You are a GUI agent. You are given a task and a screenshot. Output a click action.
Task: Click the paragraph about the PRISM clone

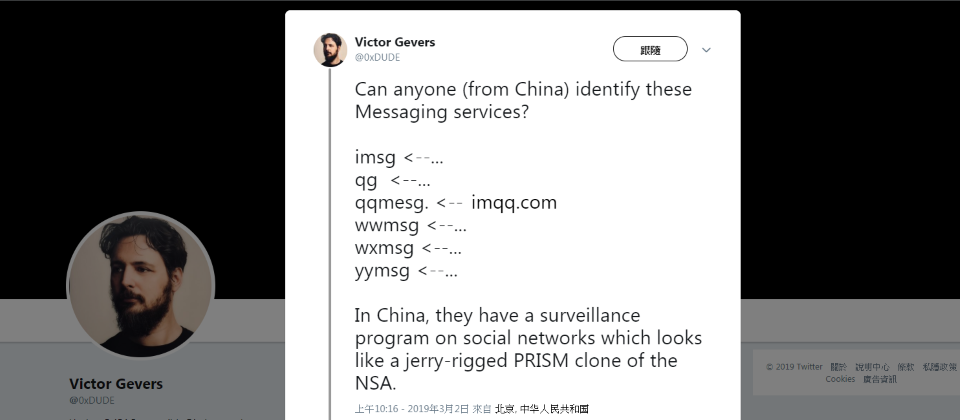(x=528, y=348)
